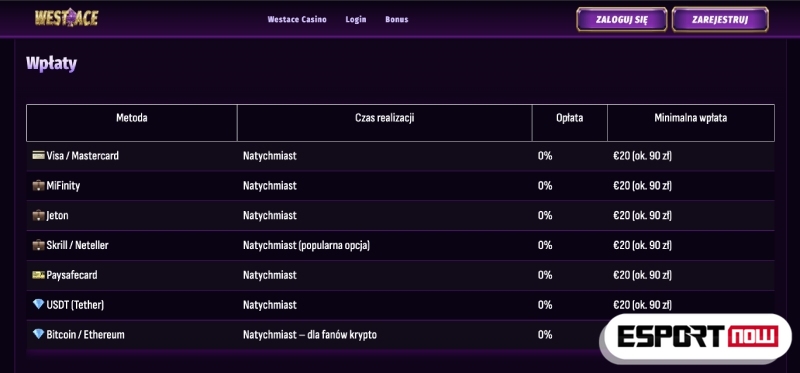Screen dimensions: 800x373
Task: Select Natychmiast in the MiFinity row
Action: (x=269, y=186)
